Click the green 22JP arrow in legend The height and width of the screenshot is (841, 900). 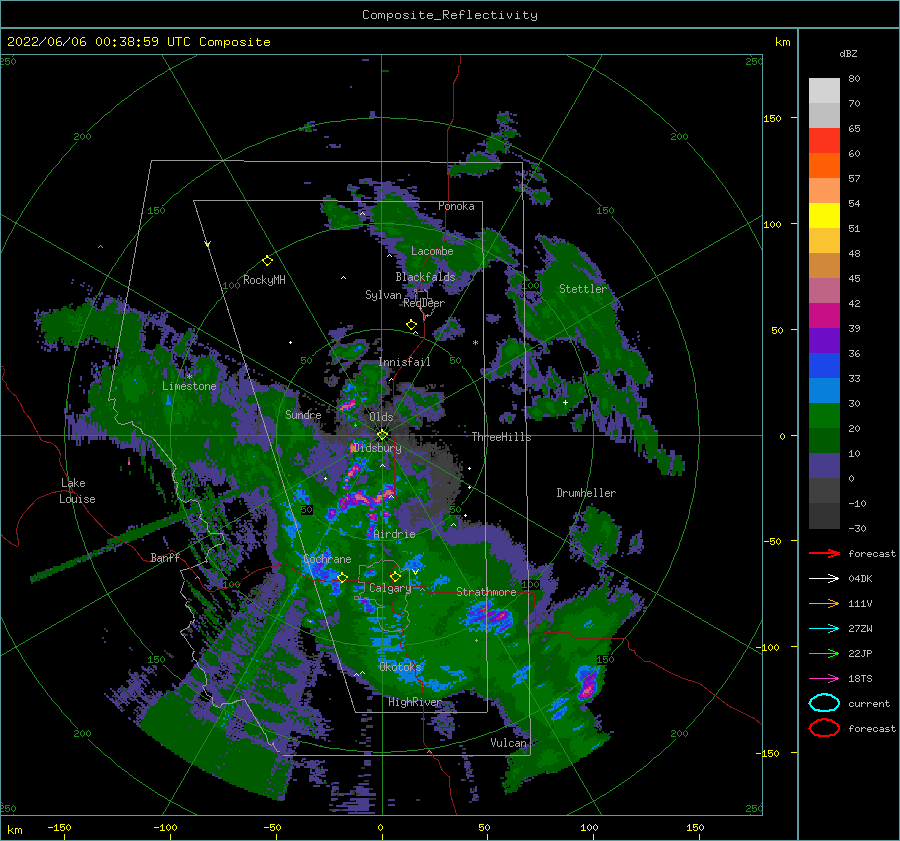824,653
